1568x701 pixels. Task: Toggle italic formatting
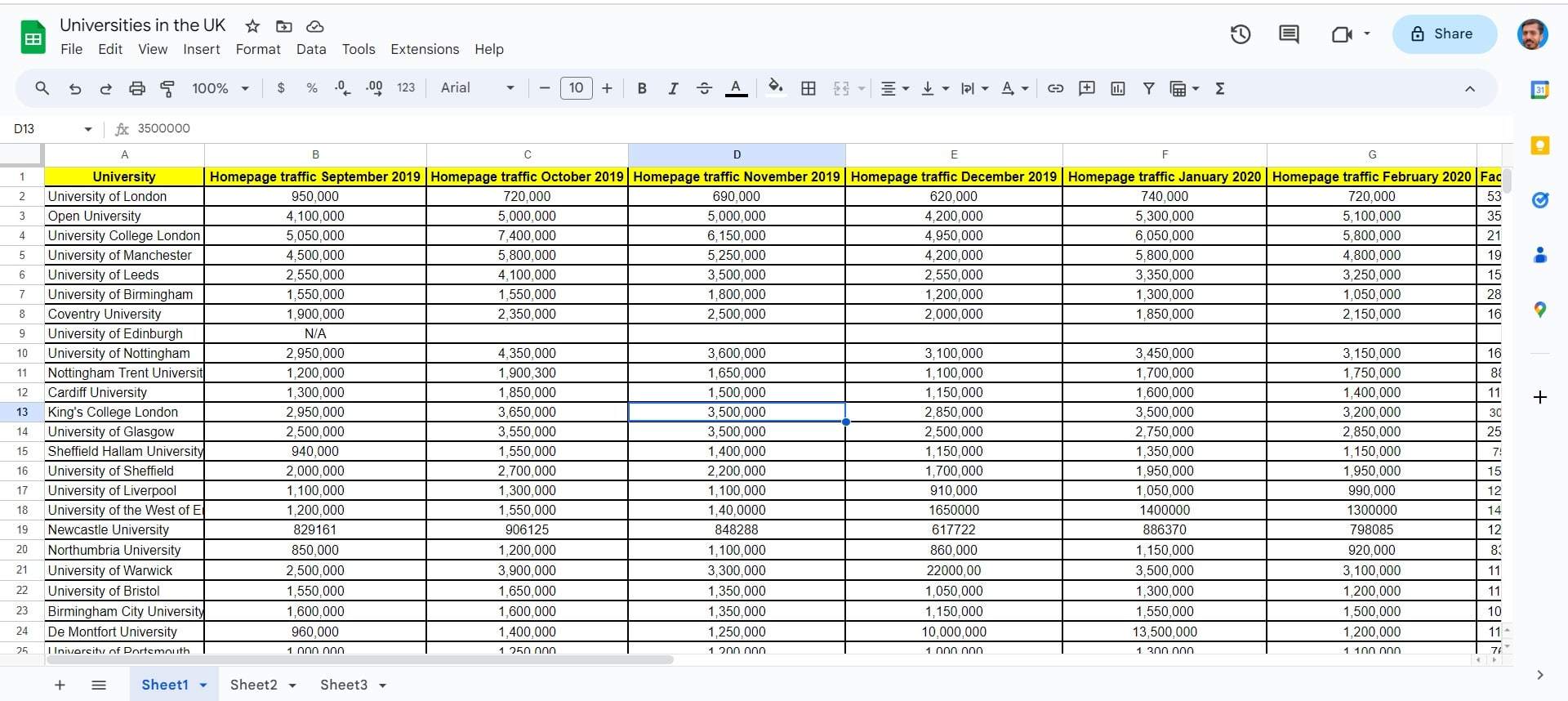coord(673,88)
